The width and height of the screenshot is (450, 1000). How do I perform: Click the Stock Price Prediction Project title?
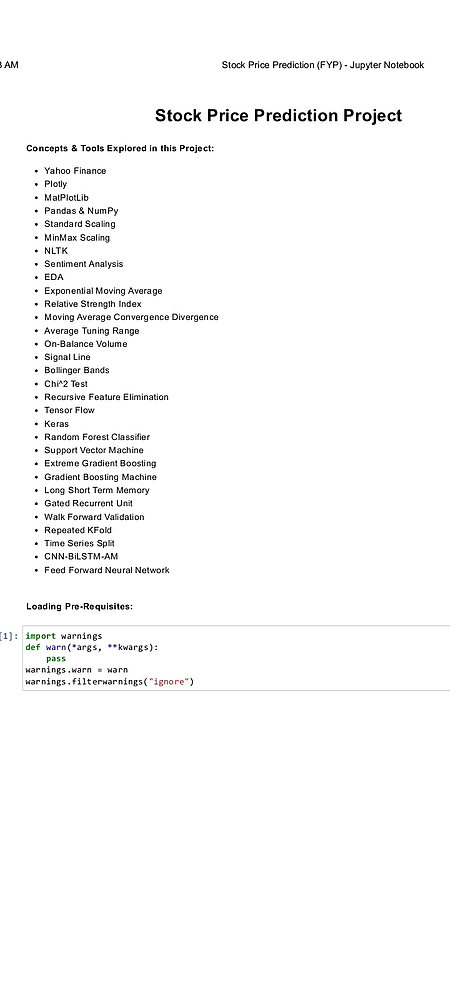click(279, 115)
